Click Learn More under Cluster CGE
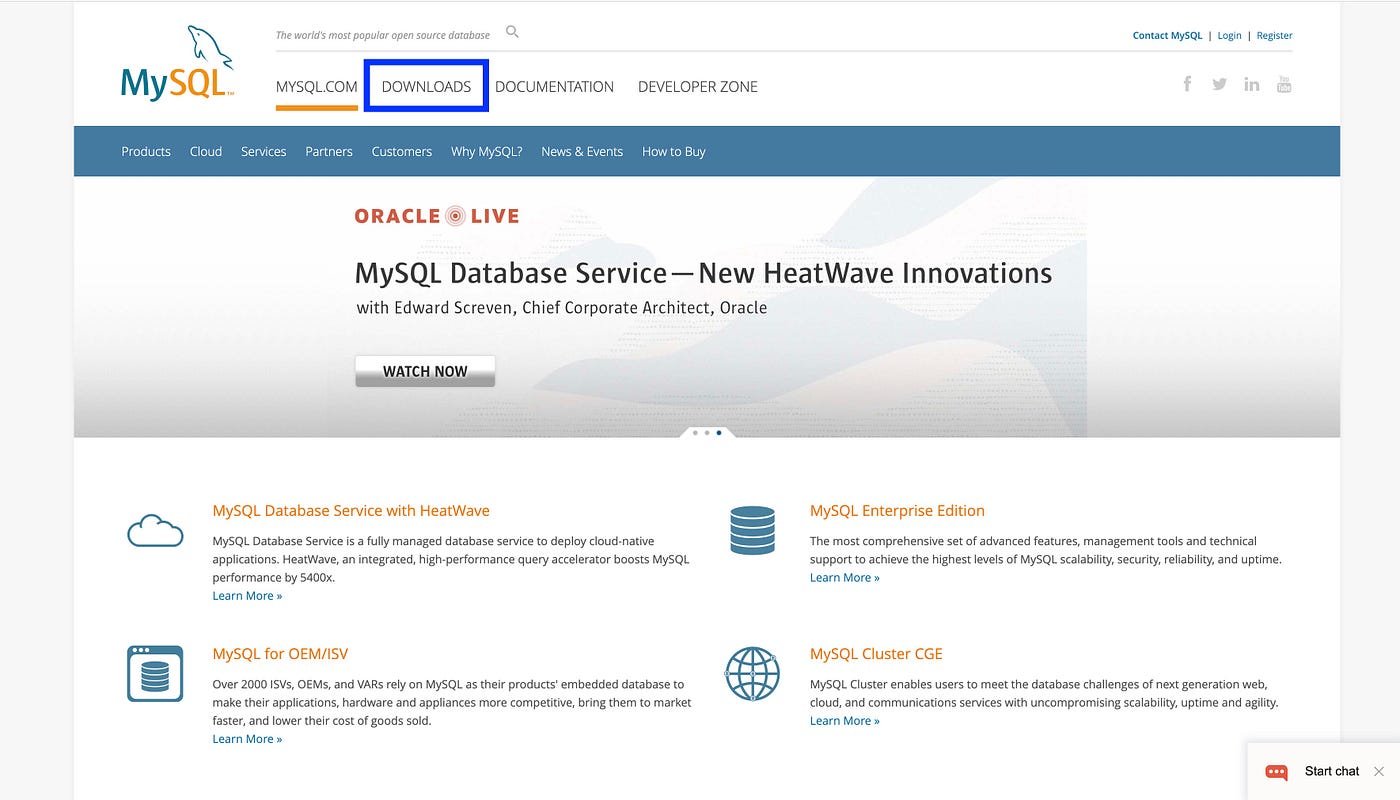The width and height of the screenshot is (1400, 800). [x=845, y=721]
